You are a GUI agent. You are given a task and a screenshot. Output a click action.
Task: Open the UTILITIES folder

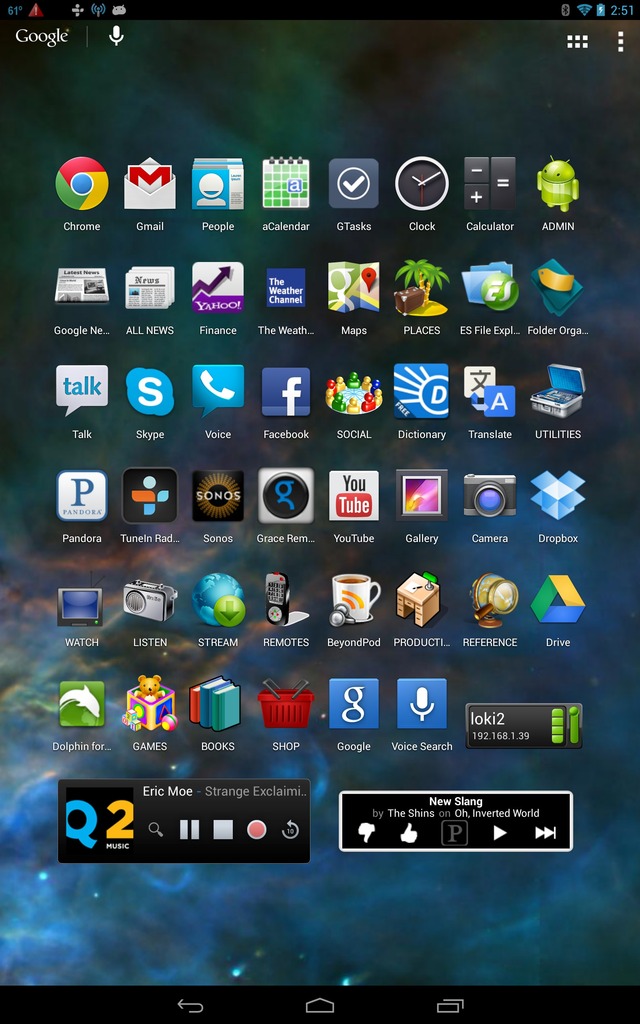pos(558,391)
